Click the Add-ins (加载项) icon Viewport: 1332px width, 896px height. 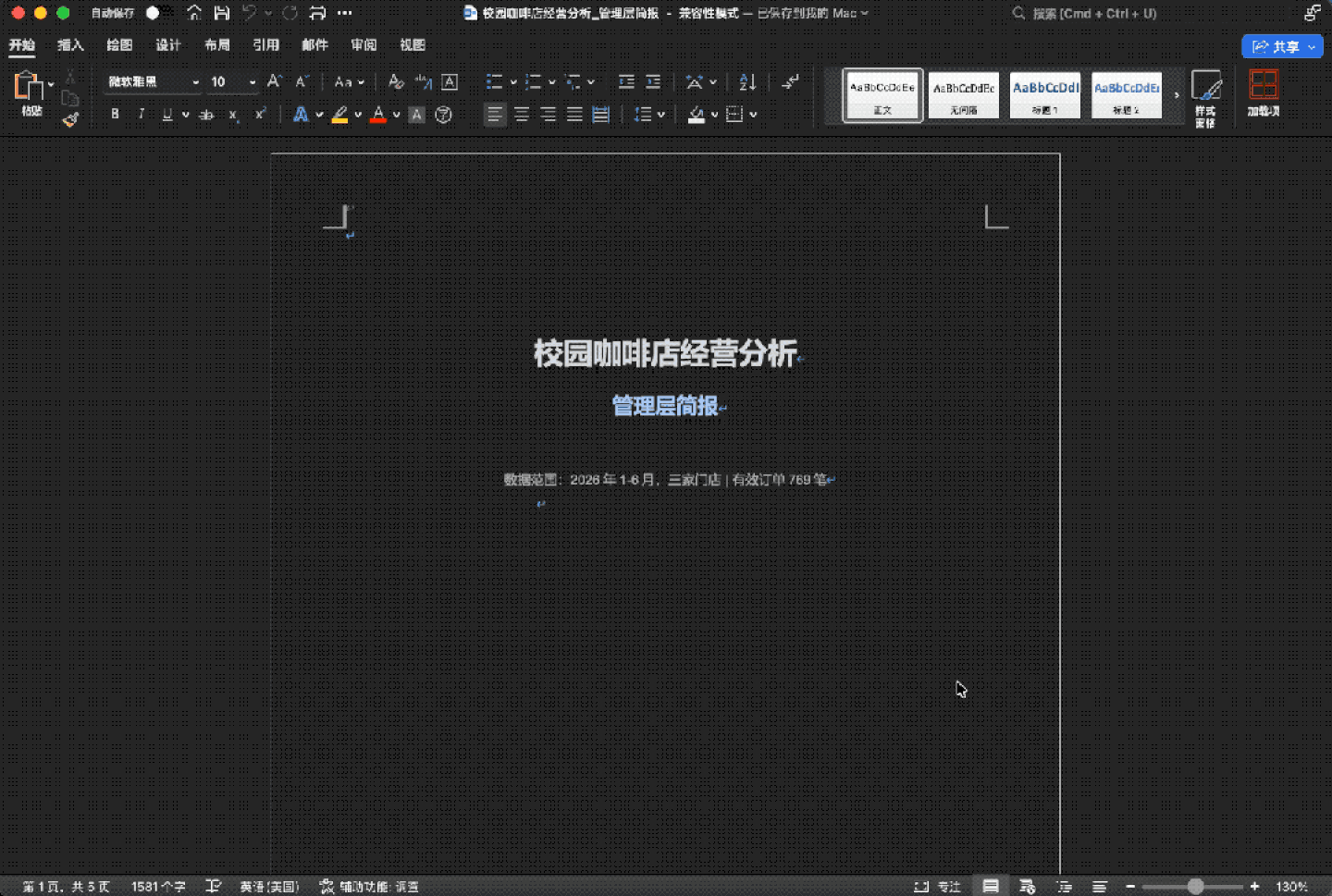tap(1264, 92)
